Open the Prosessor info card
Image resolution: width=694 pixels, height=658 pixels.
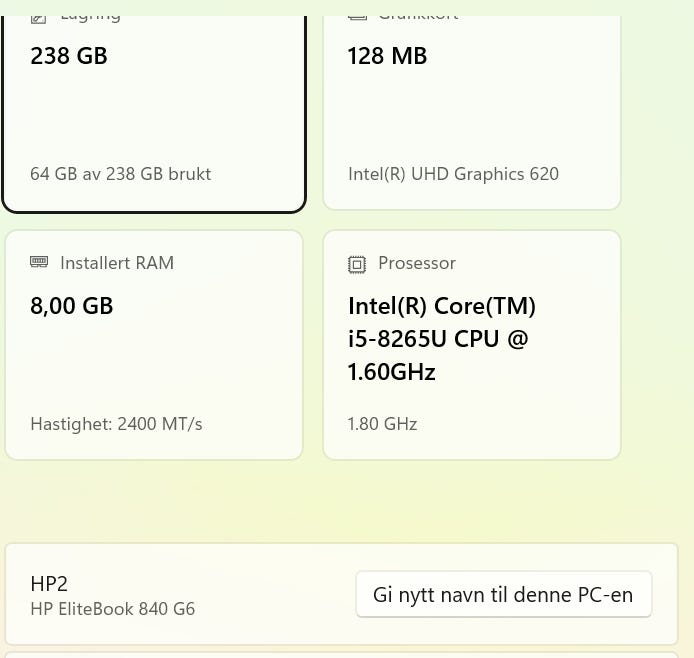pyautogui.click(x=472, y=345)
